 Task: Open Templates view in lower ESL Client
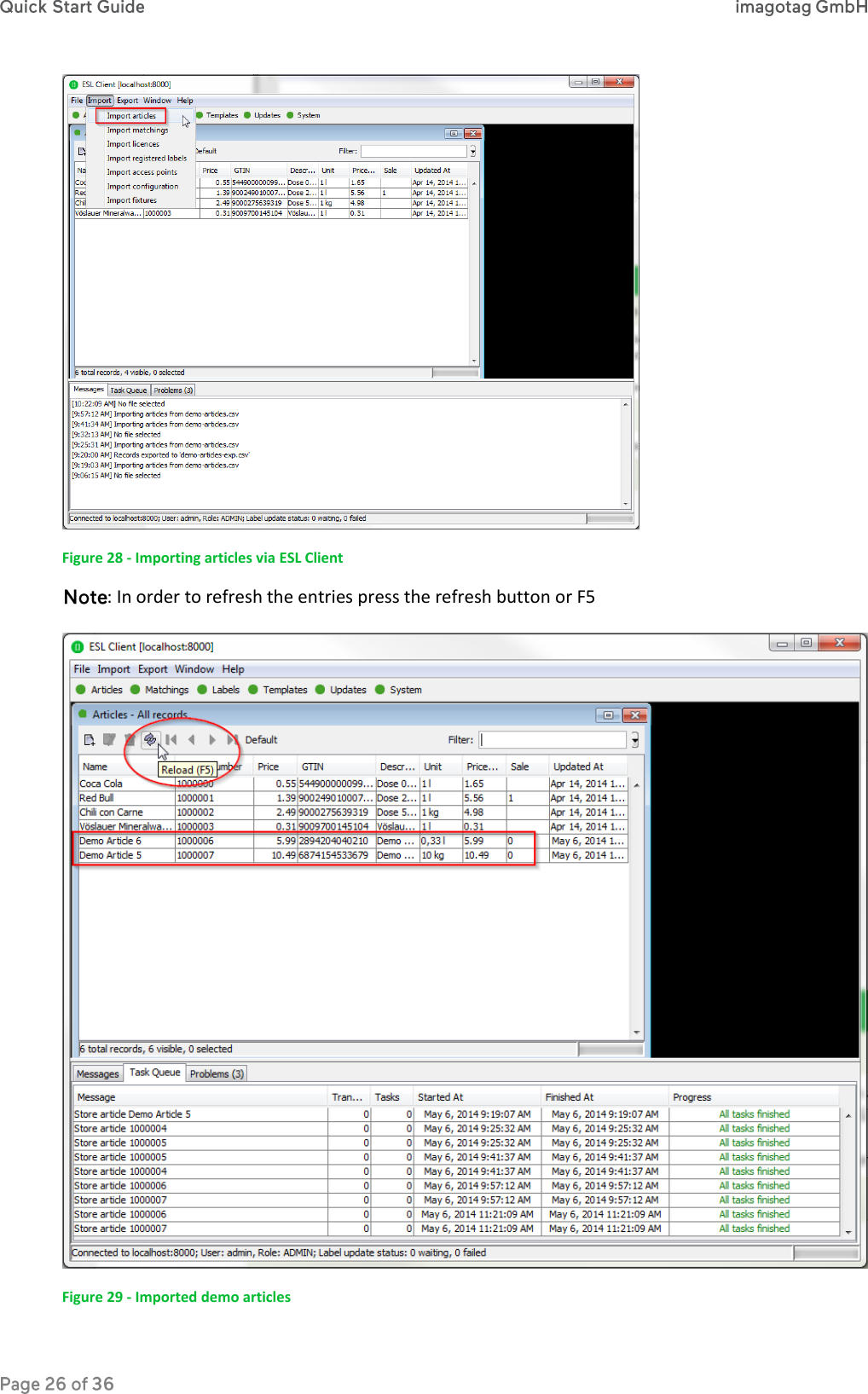278,690
